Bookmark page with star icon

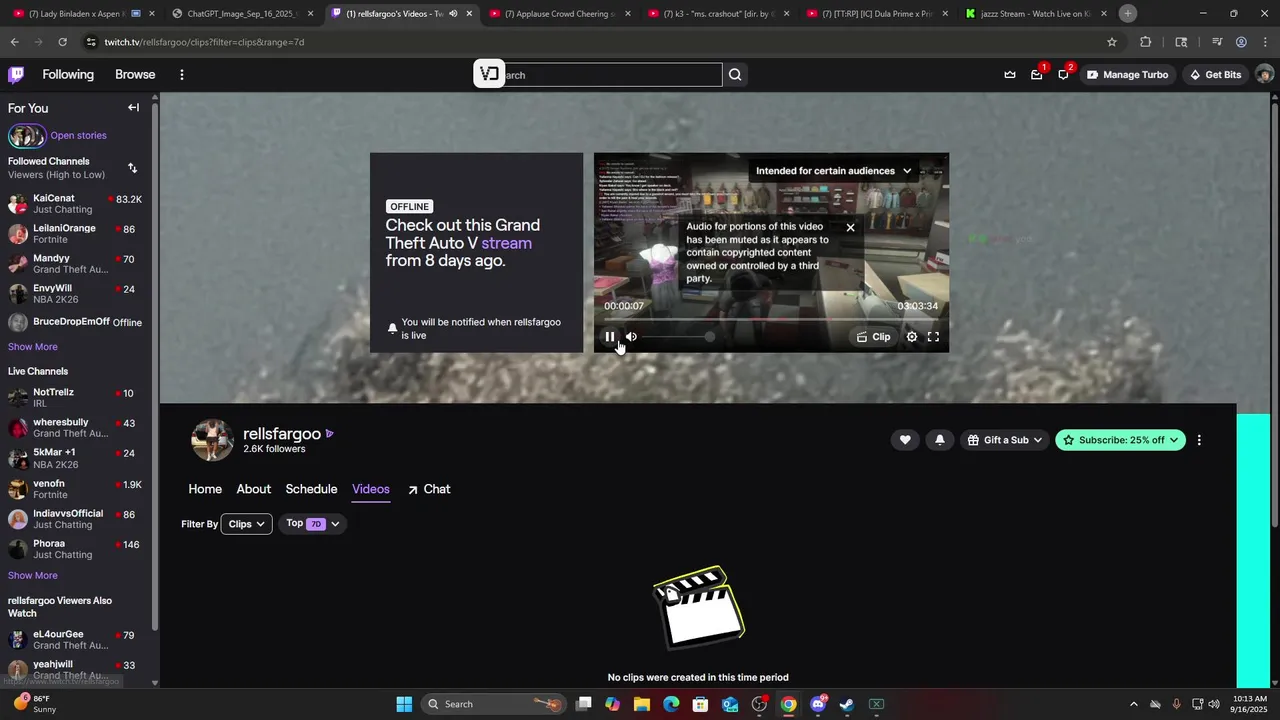click(1111, 42)
